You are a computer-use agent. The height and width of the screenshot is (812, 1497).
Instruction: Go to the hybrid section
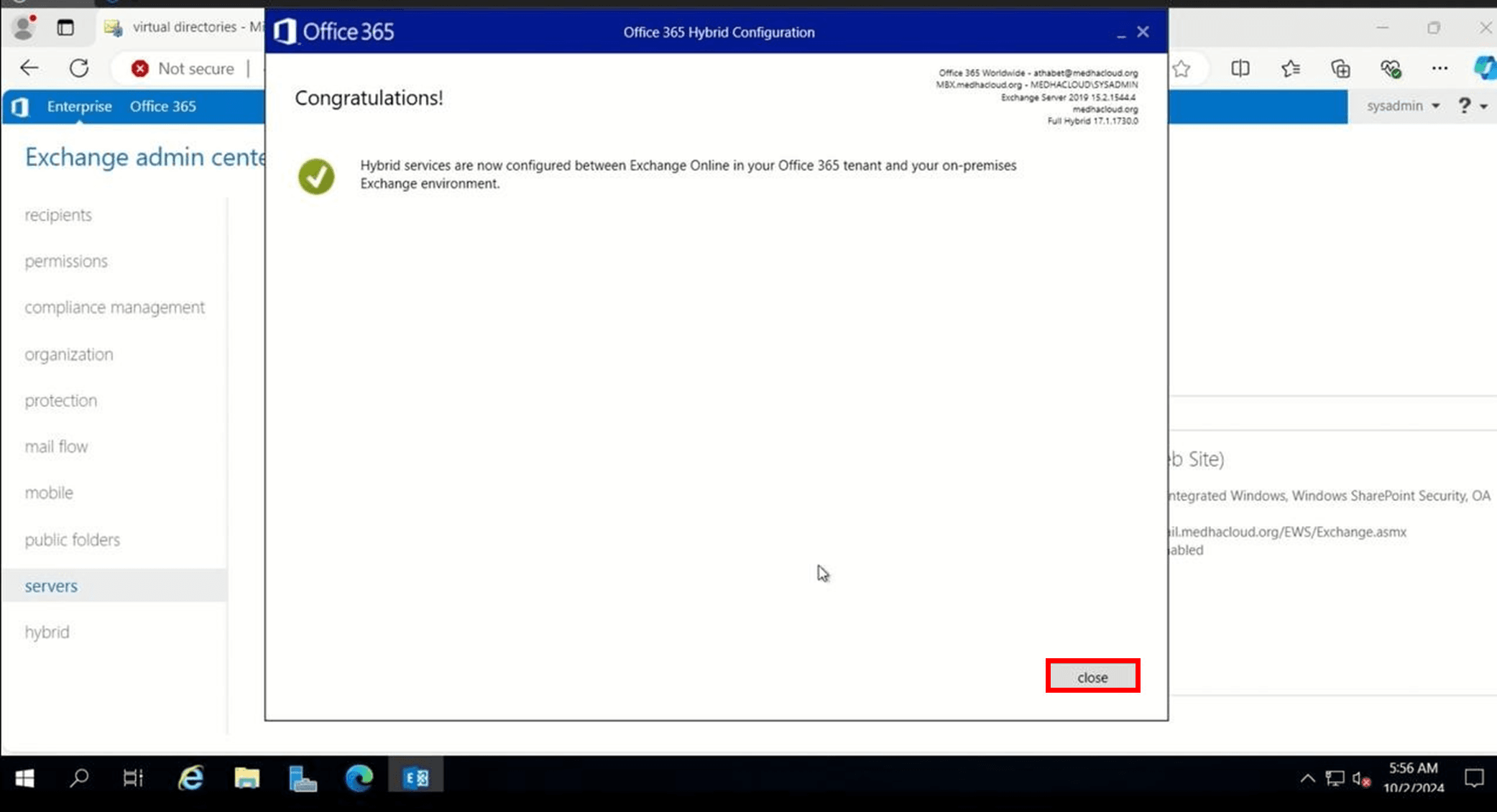click(x=47, y=632)
